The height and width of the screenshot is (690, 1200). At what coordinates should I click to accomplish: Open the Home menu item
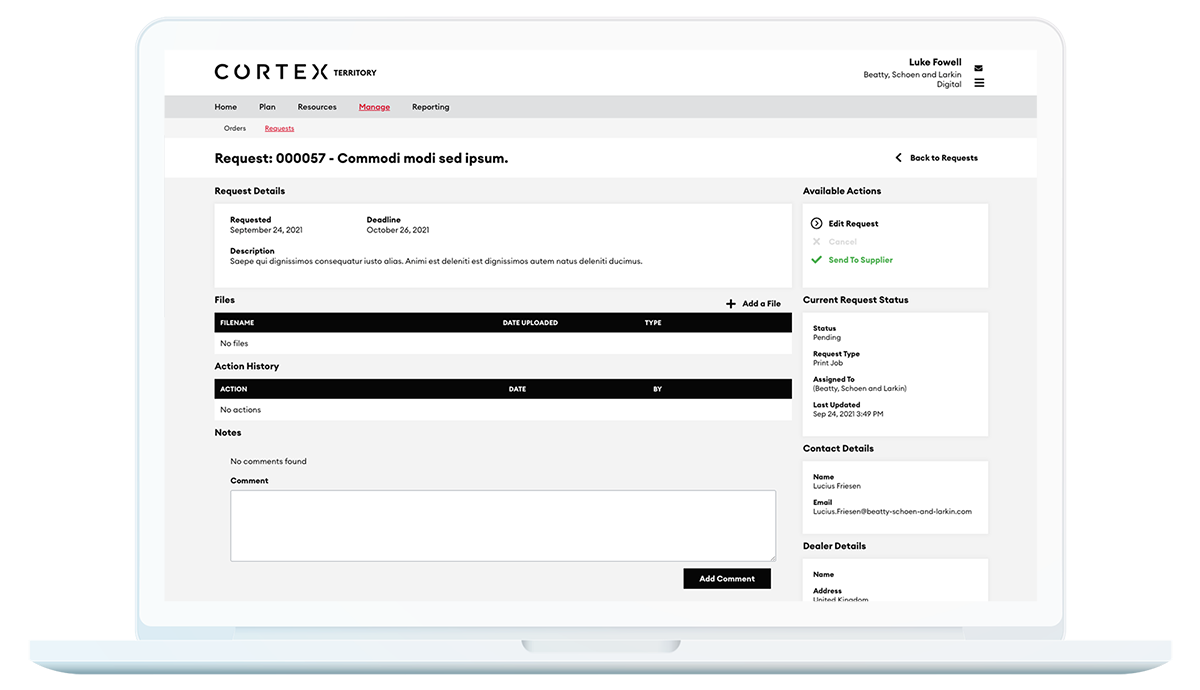(x=226, y=107)
